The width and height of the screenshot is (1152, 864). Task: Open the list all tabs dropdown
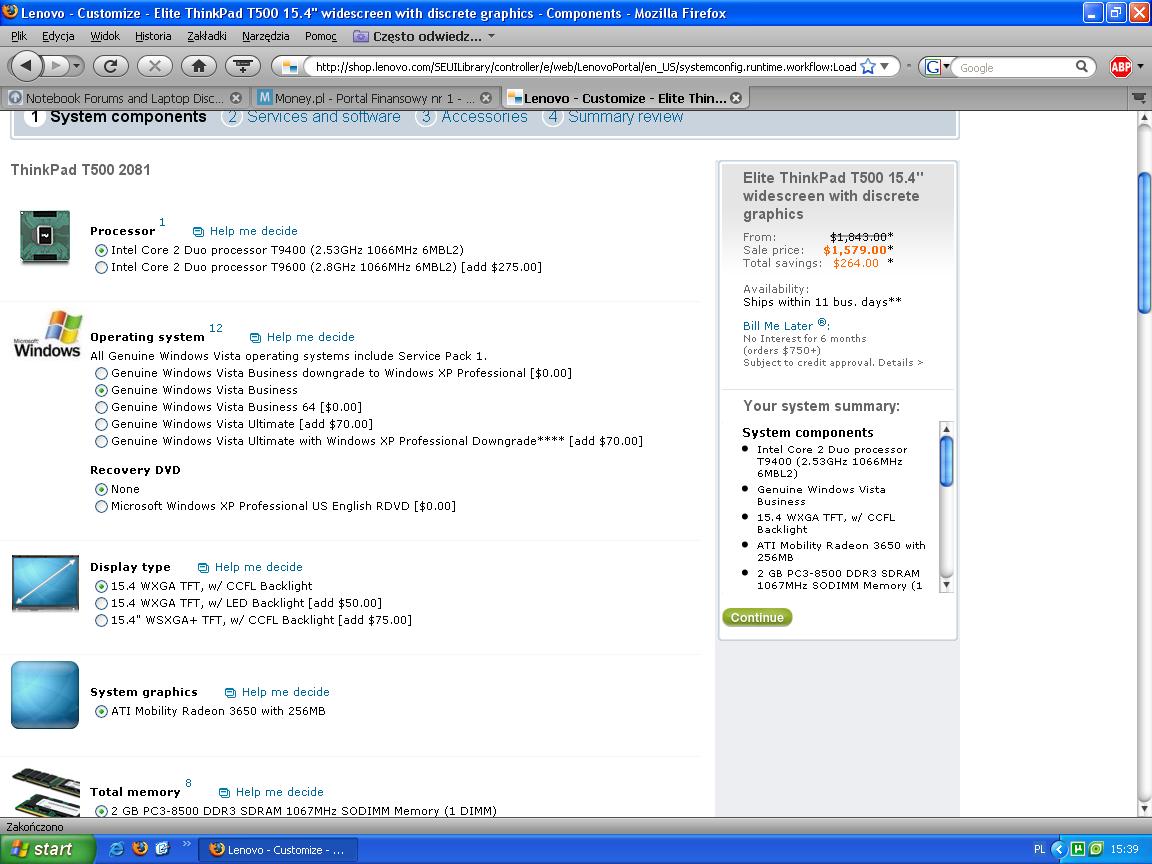click(1139, 97)
